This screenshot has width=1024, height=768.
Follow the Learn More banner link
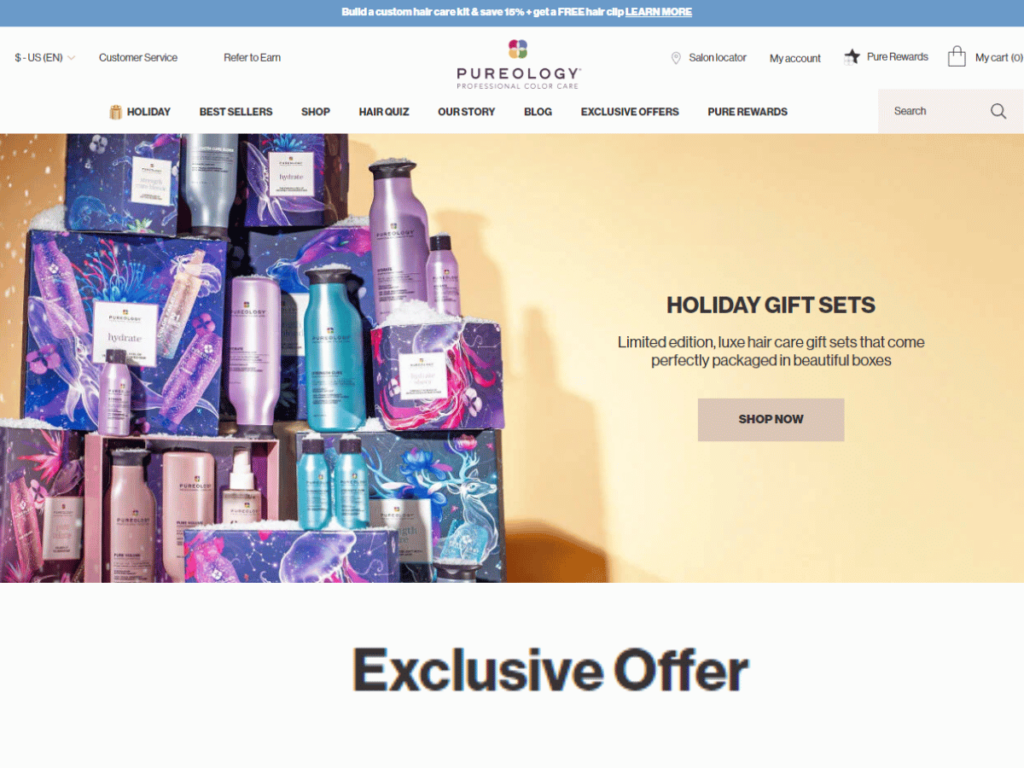(x=658, y=12)
